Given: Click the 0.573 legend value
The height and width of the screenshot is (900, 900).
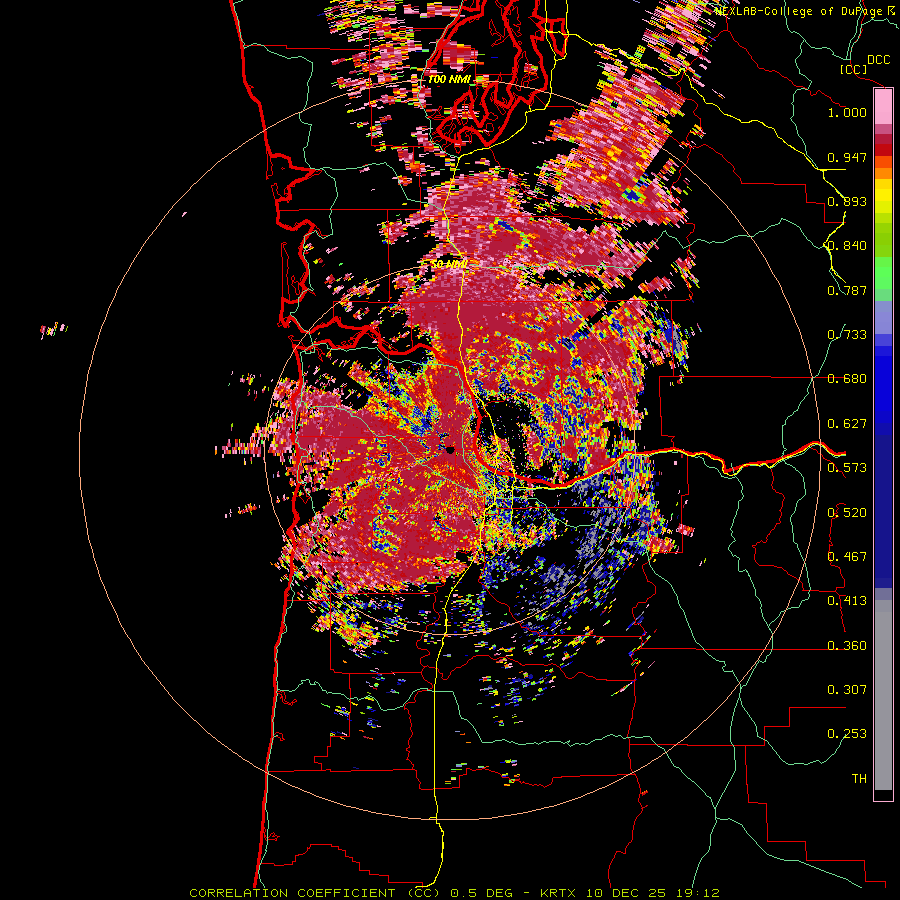Looking at the screenshot, I should tap(847, 468).
